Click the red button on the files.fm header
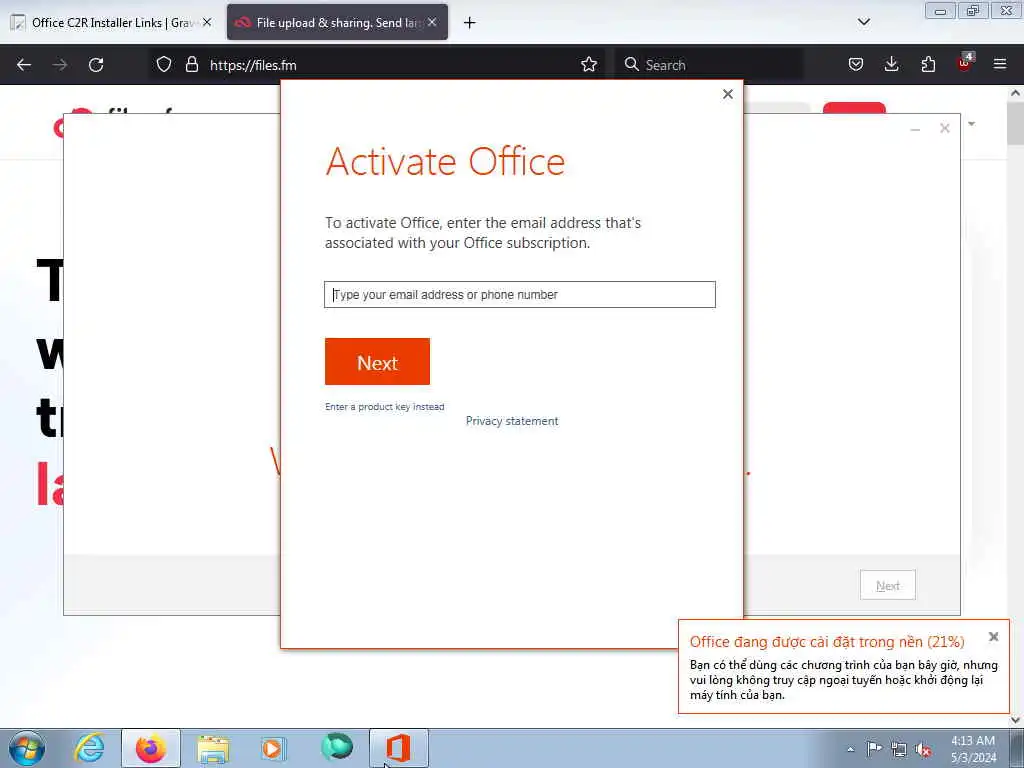 pos(854,108)
